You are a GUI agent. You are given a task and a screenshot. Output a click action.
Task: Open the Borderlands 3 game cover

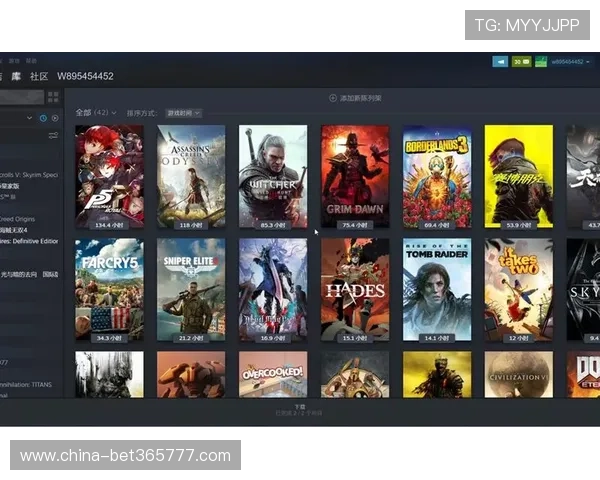(x=437, y=176)
